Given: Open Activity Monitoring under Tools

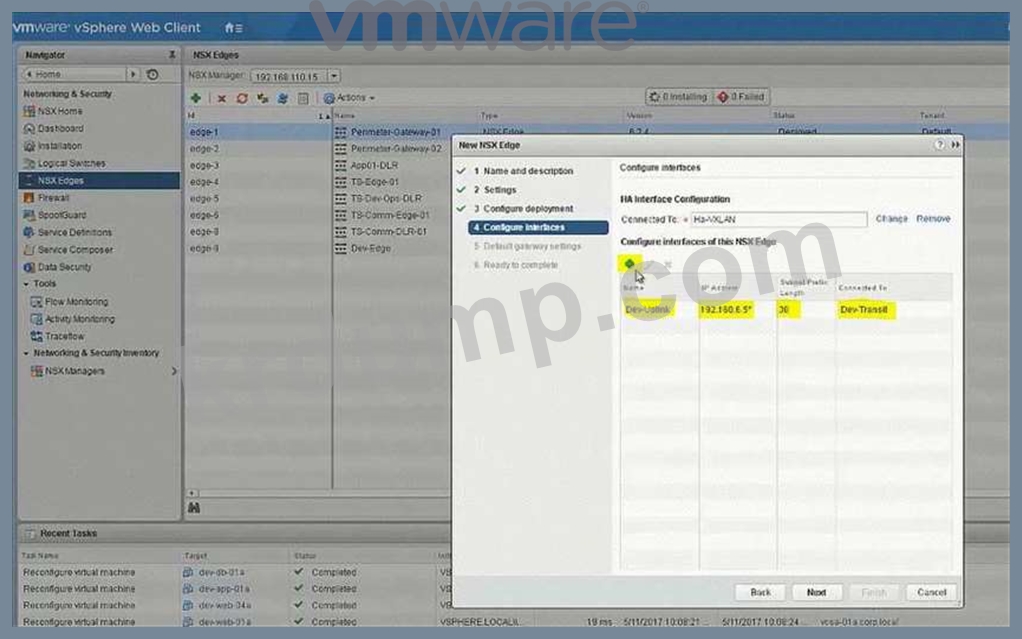Looking at the screenshot, I should tap(80, 319).
